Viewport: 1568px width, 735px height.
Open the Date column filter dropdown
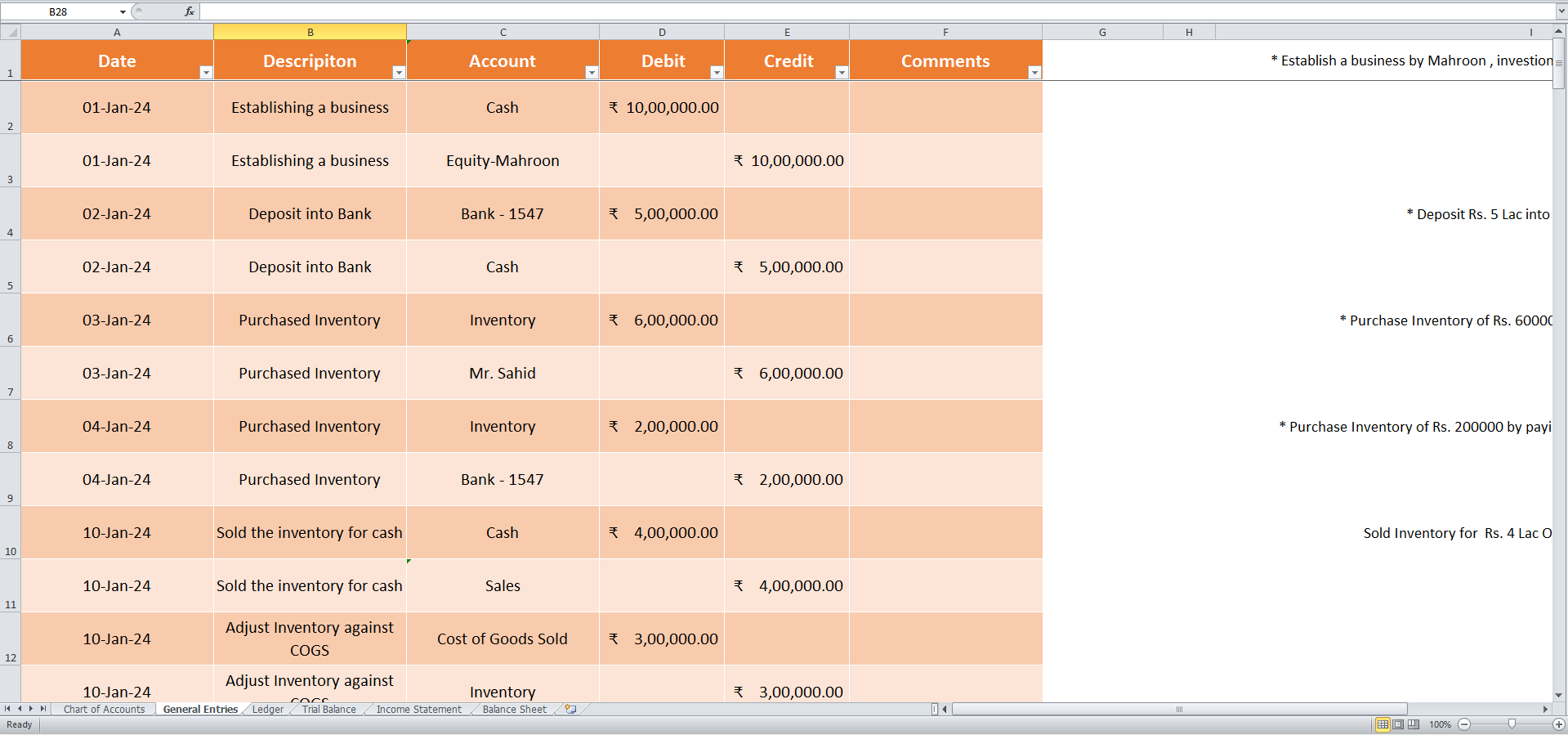(206, 73)
